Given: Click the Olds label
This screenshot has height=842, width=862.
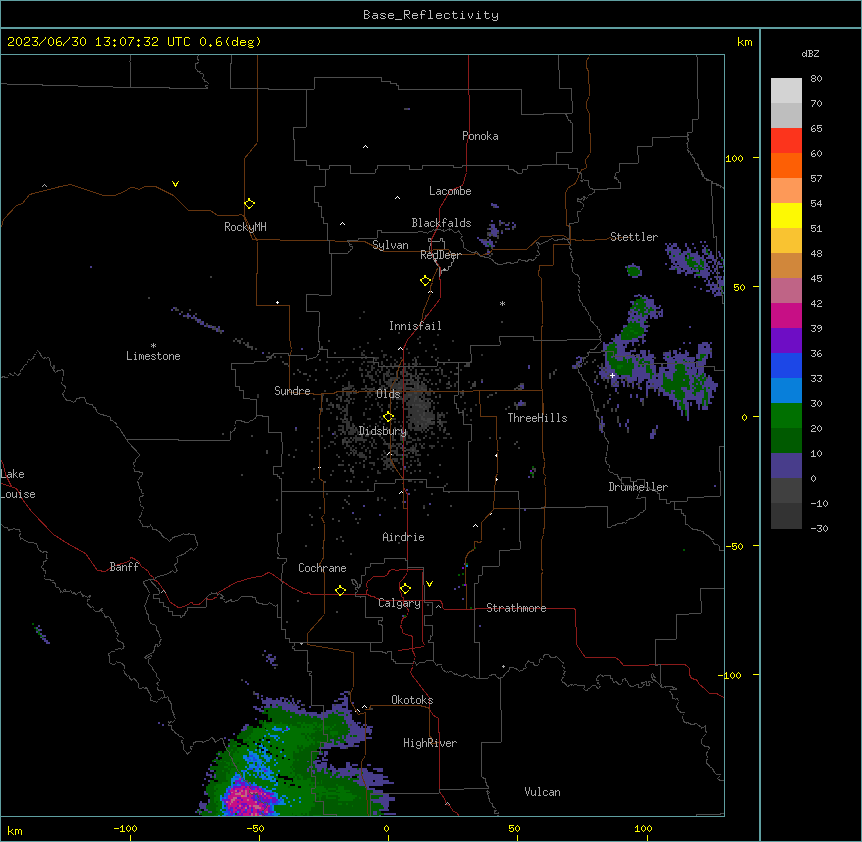Looking at the screenshot, I should 388,394.
